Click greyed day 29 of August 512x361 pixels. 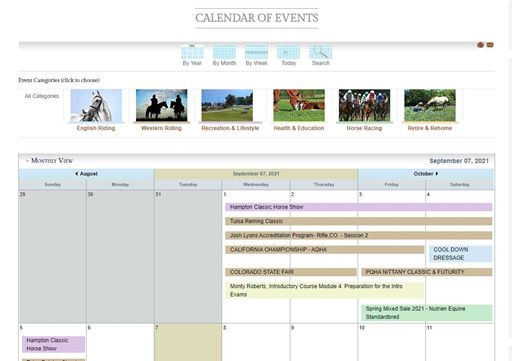pos(22,194)
